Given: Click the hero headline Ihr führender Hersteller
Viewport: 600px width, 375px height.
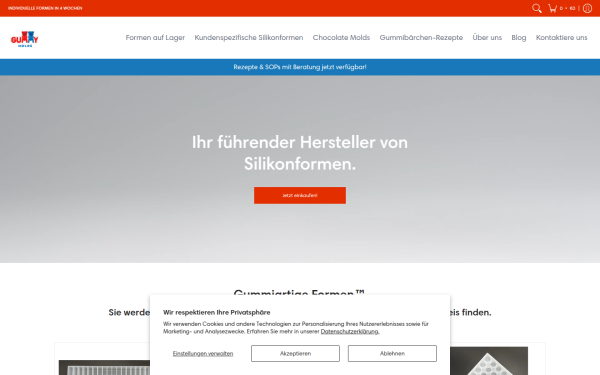Looking at the screenshot, I should click(x=300, y=153).
